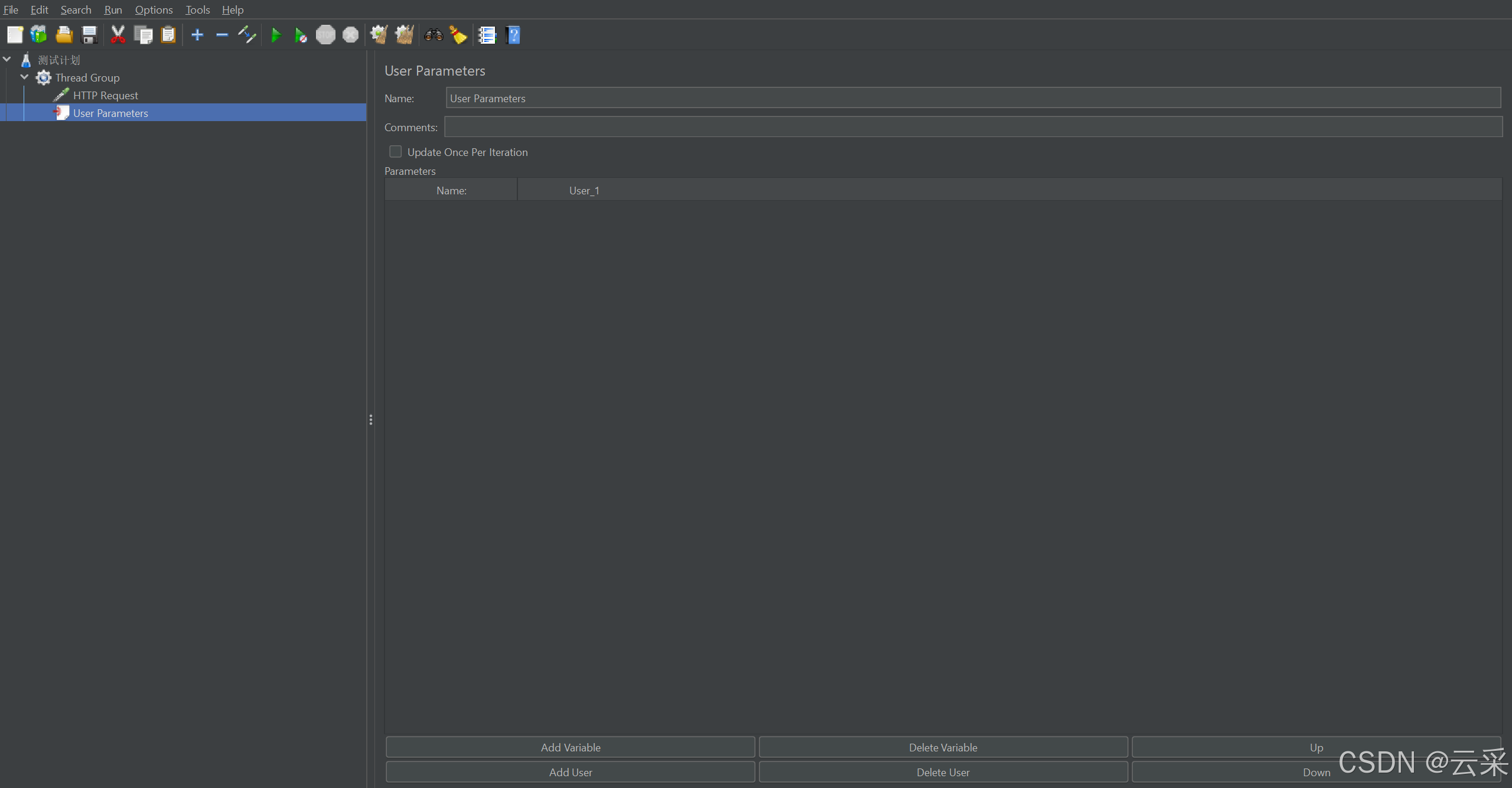Image resolution: width=1512 pixels, height=788 pixels.
Task: Click the User Parameters node icon
Action: point(61,113)
